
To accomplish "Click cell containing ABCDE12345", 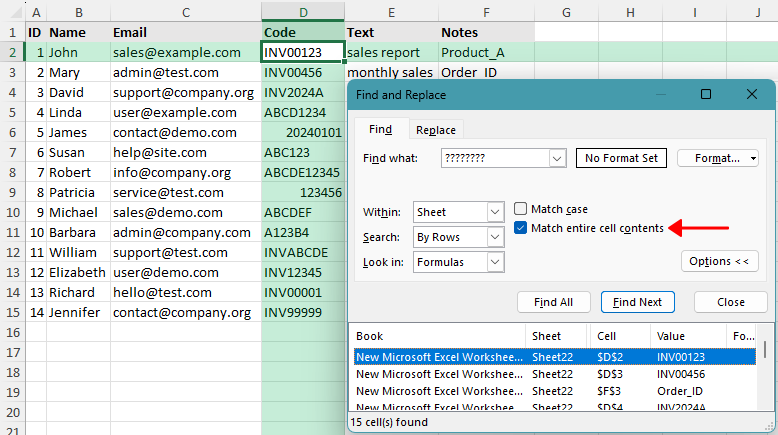I will (x=303, y=173).
